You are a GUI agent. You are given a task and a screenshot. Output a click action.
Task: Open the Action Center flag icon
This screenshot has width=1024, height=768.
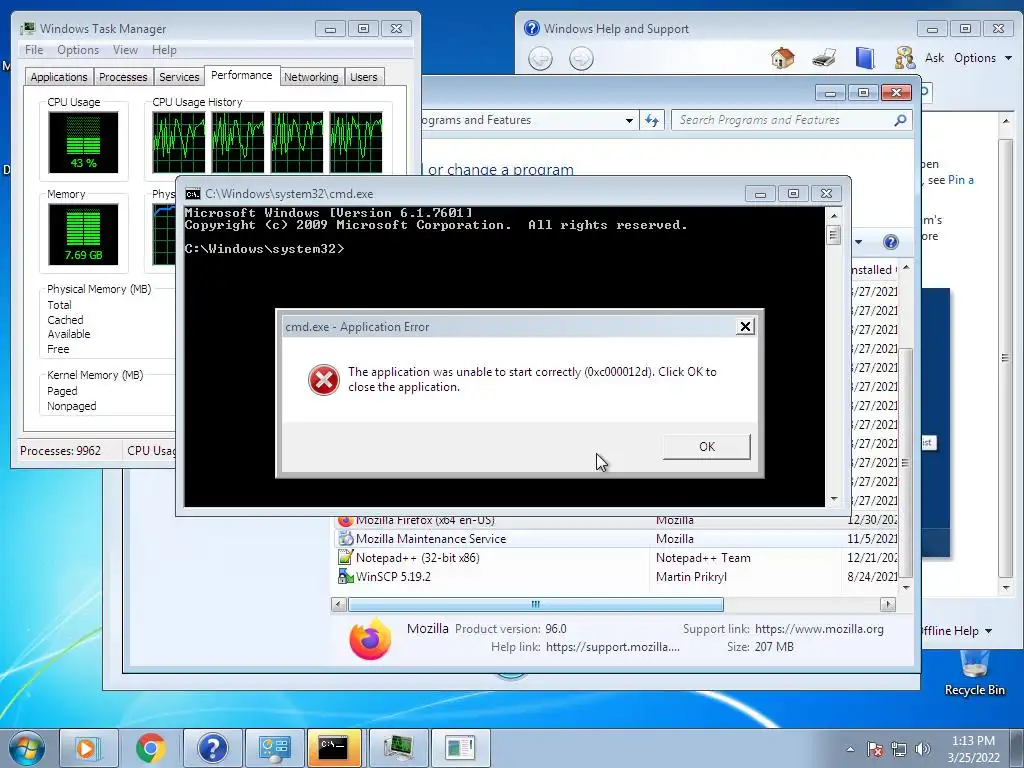(x=875, y=749)
